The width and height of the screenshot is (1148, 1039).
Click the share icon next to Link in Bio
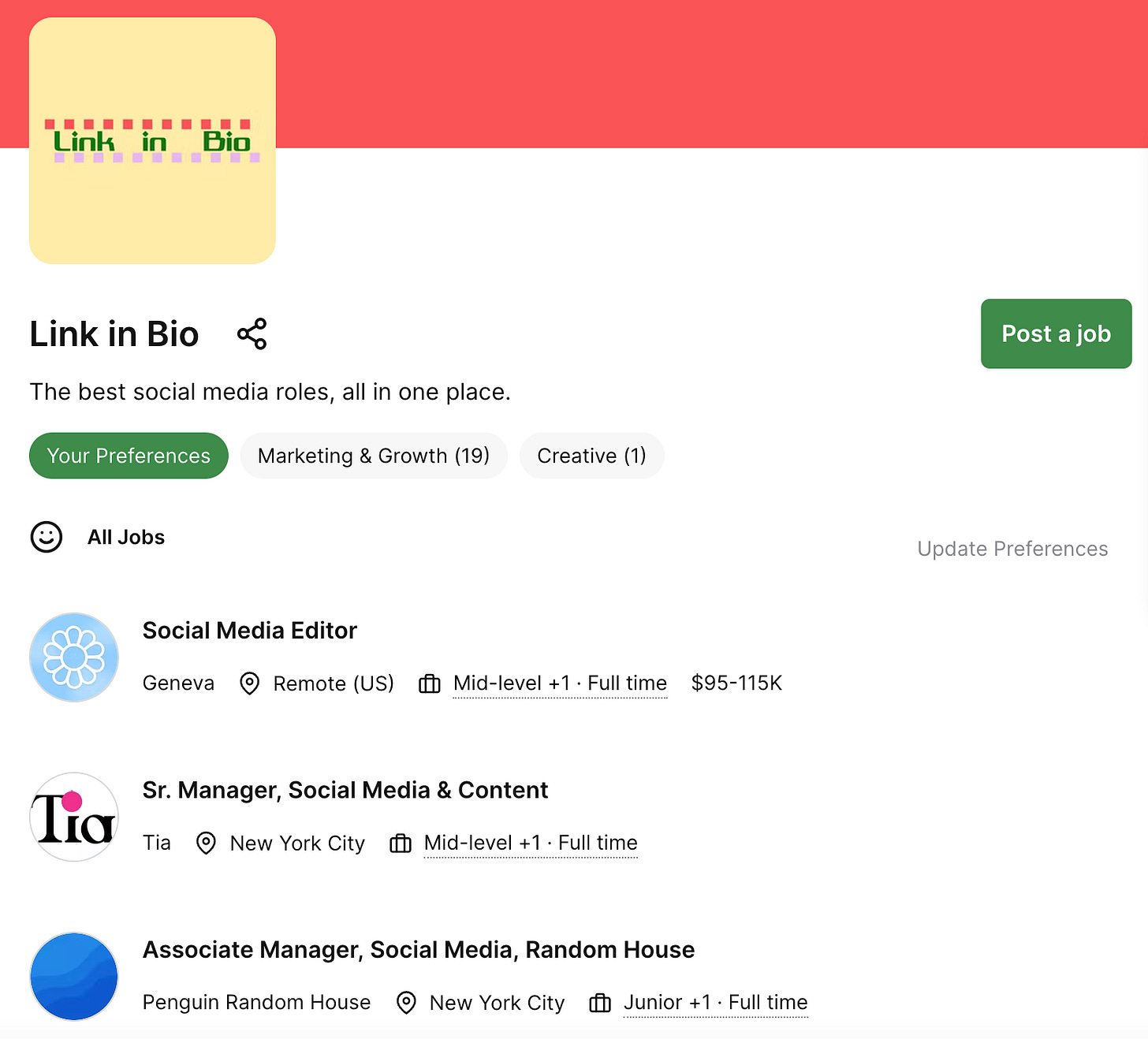(x=252, y=334)
